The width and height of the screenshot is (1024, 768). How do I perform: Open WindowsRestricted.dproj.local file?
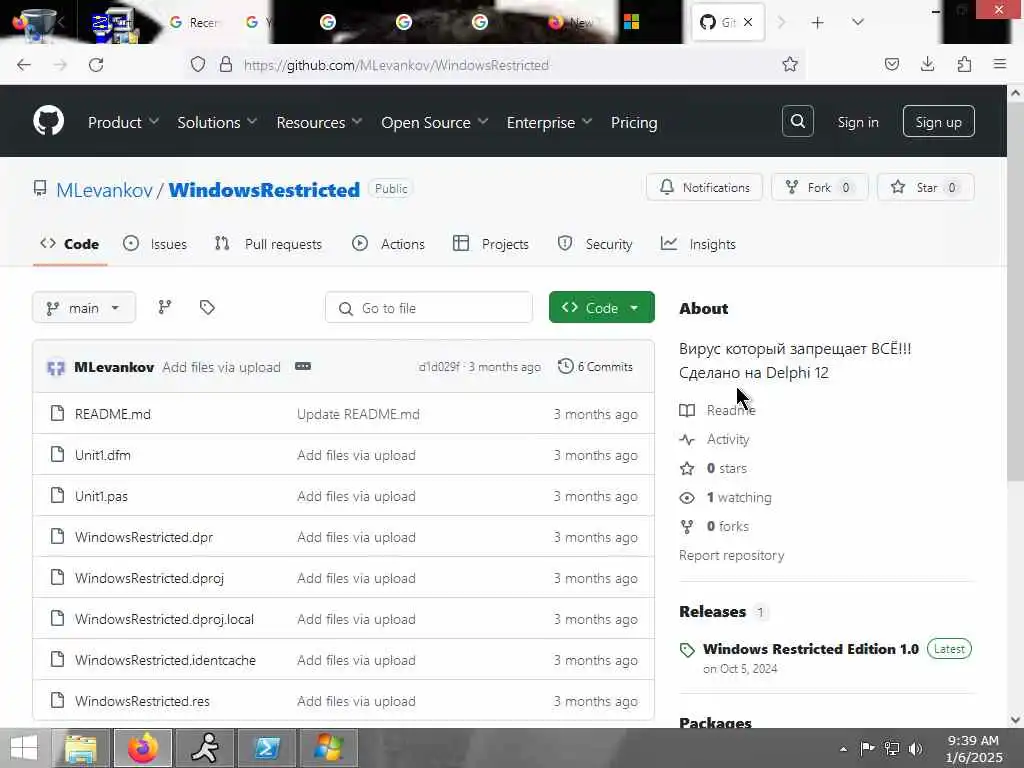[x=164, y=619]
